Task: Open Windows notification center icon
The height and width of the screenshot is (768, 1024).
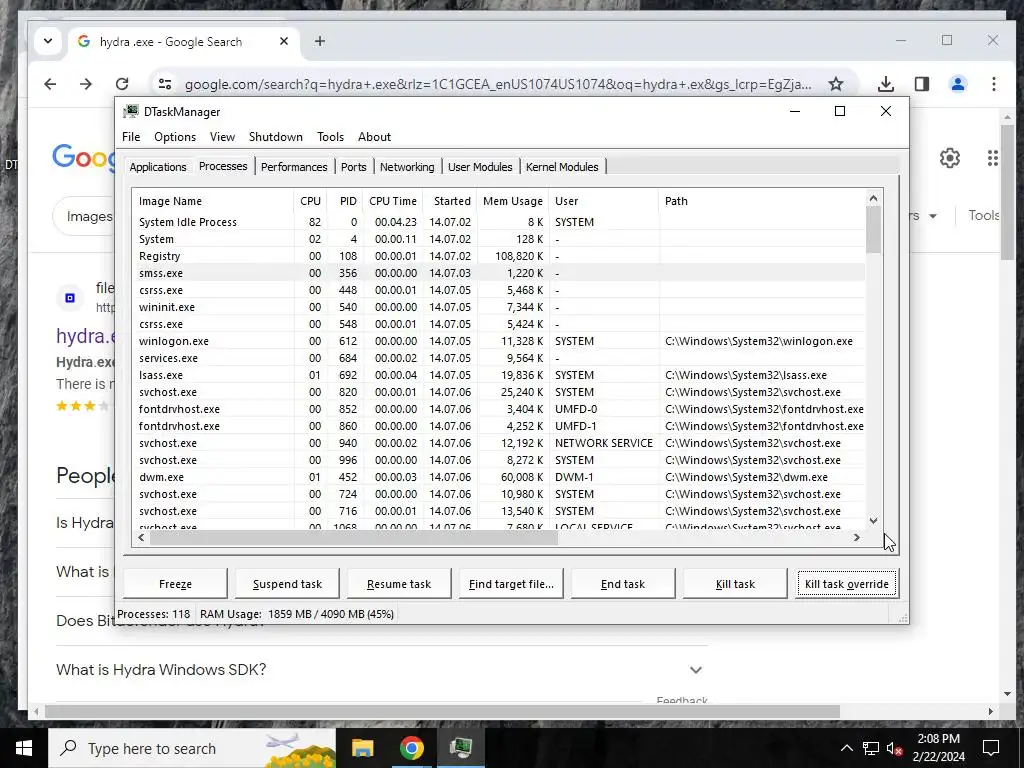Action: (991, 748)
